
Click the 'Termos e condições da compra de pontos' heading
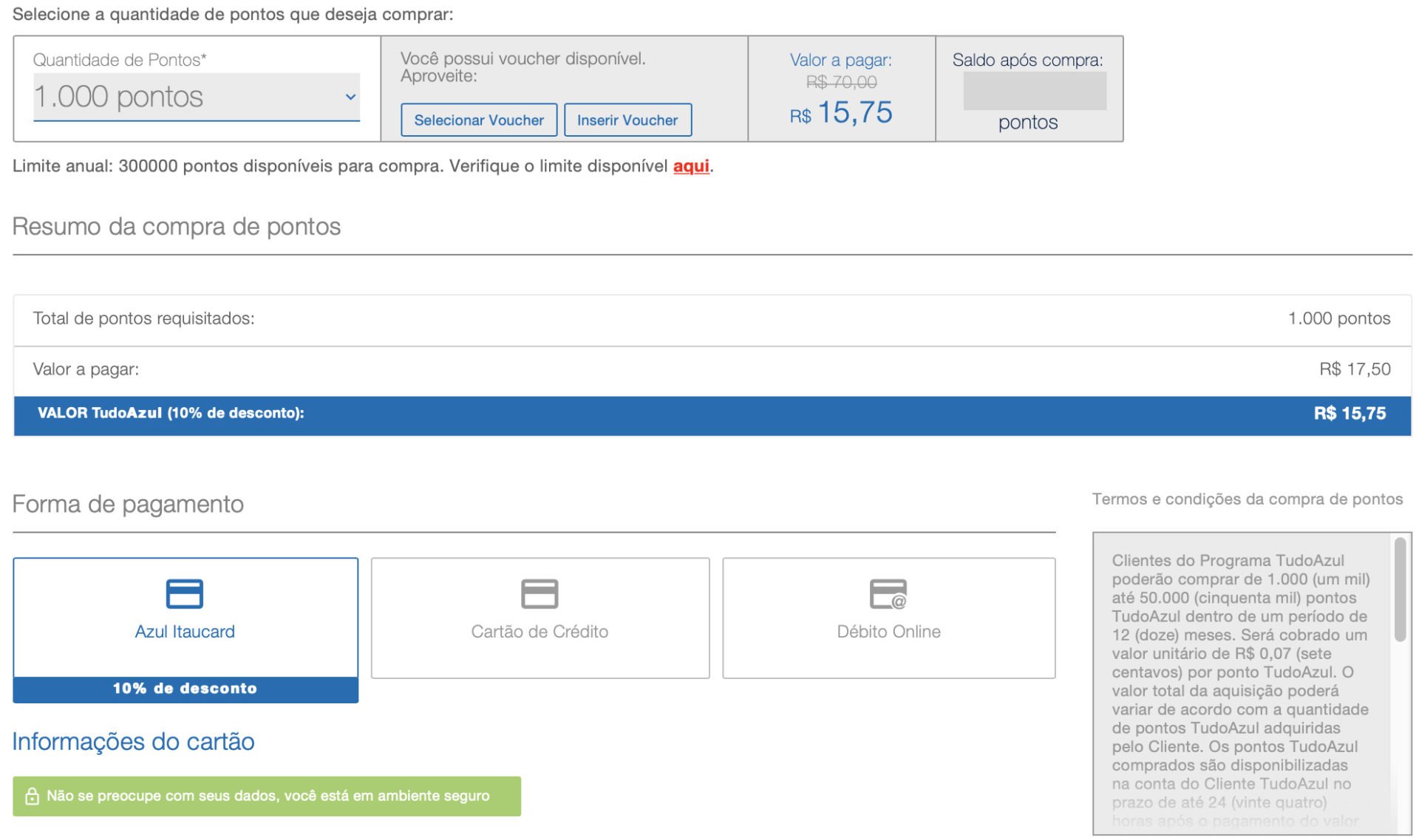1248,499
